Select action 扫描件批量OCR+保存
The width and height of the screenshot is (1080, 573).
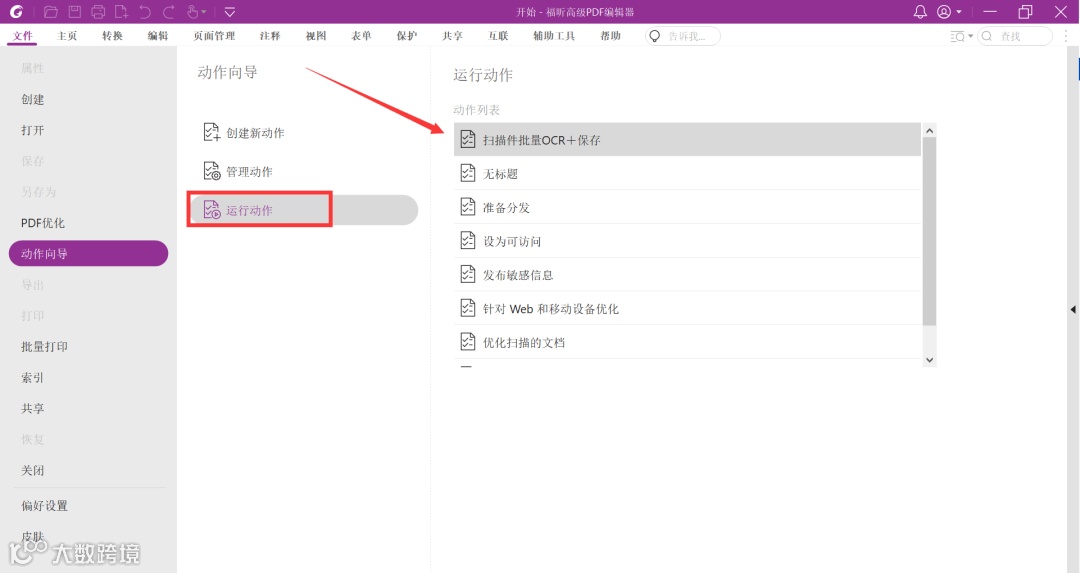(687, 140)
